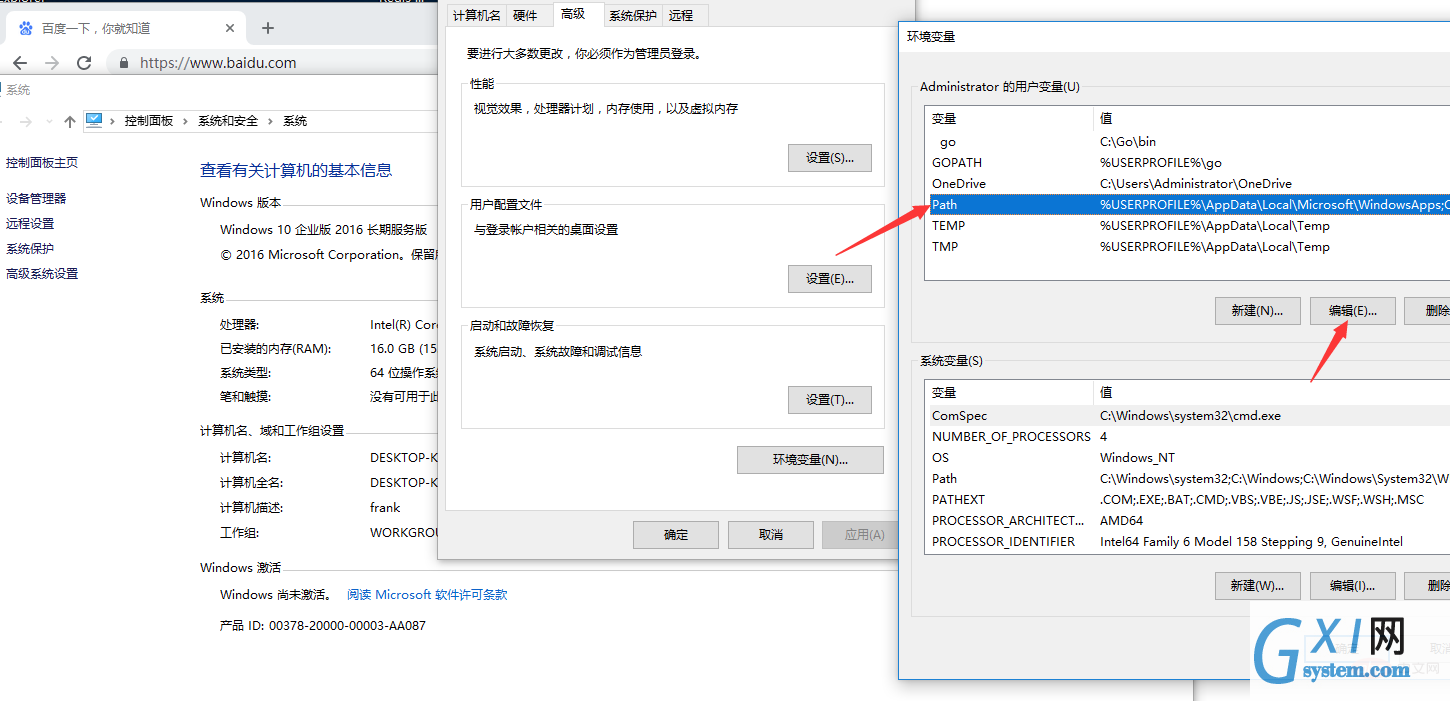This screenshot has width=1450, height=701.
Task: Click 变量 column header in system variables
Action: click(x=1010, y=393)
